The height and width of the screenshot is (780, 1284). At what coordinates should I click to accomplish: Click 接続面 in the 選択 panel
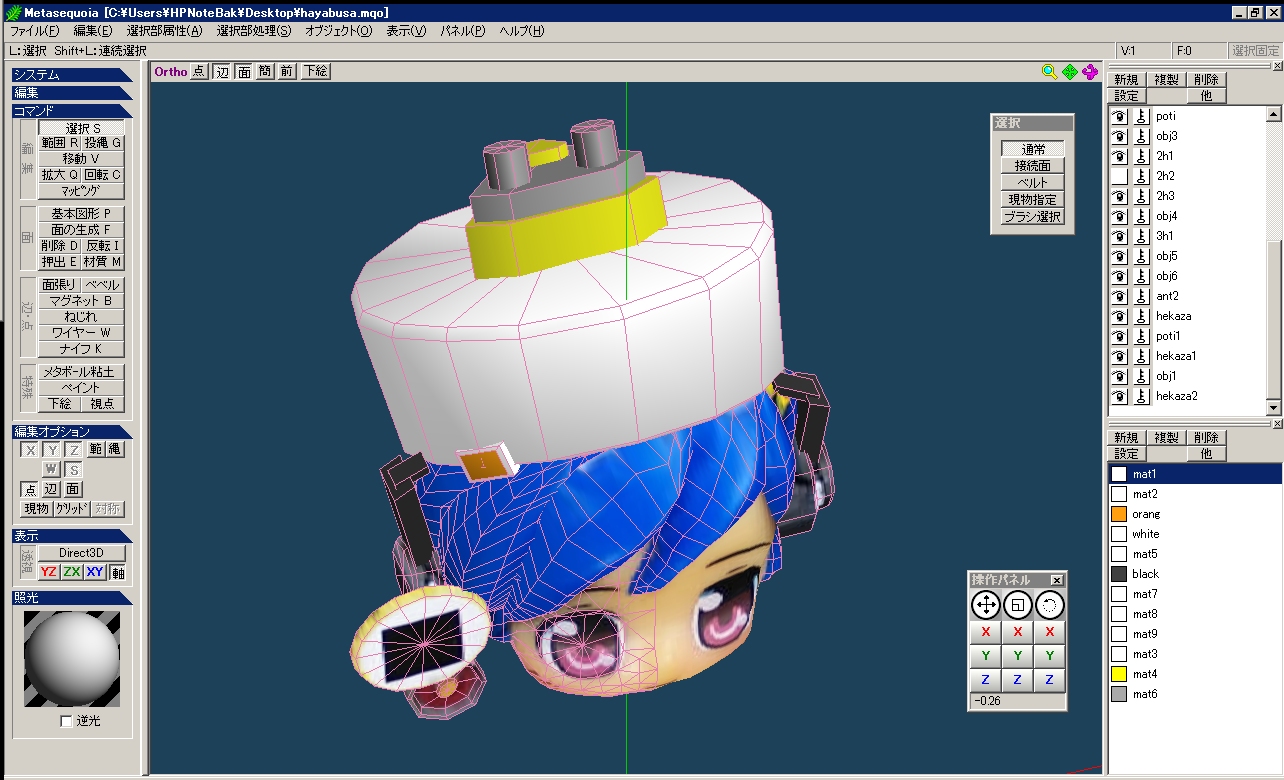coord(1033,166)
